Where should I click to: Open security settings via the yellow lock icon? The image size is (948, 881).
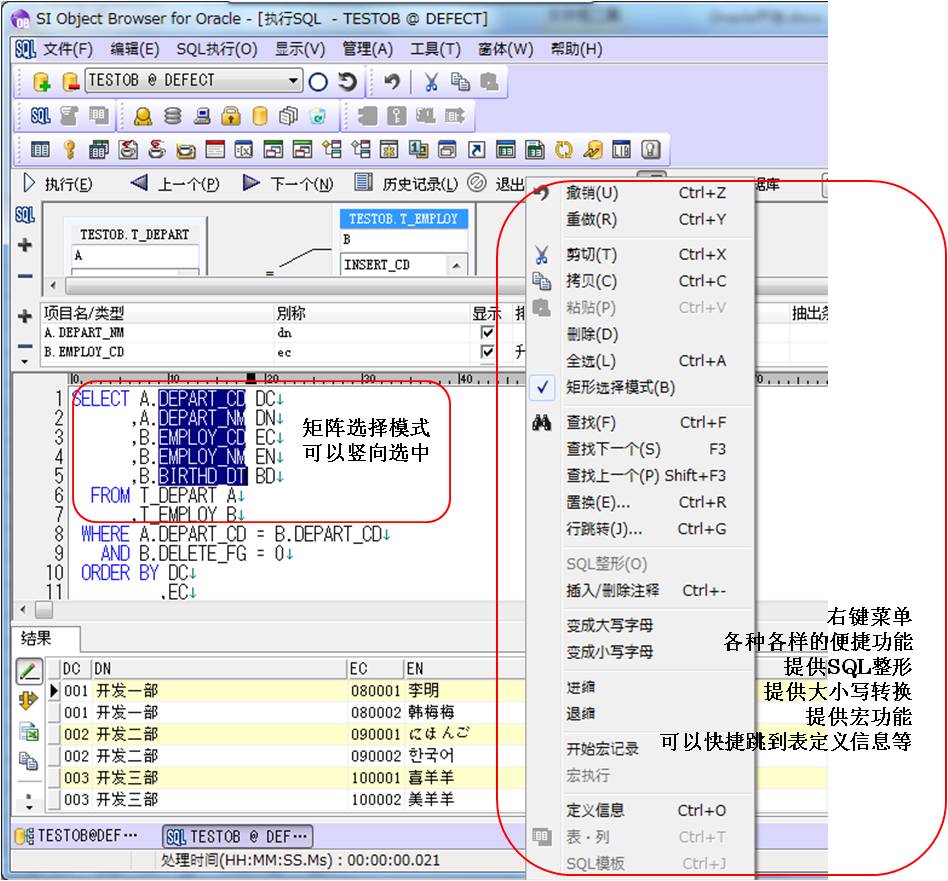229,115
